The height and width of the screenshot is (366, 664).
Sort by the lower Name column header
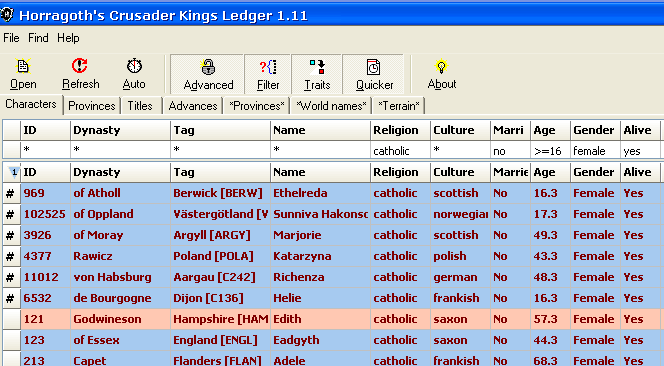pyautogui.click(x=320, y=172)
